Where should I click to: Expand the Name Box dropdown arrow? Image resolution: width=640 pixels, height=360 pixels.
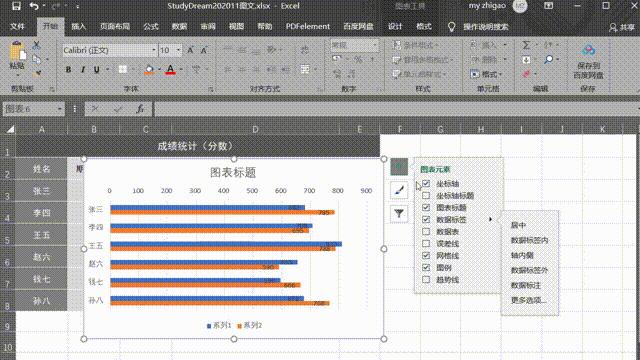click(x=60, y=109)
